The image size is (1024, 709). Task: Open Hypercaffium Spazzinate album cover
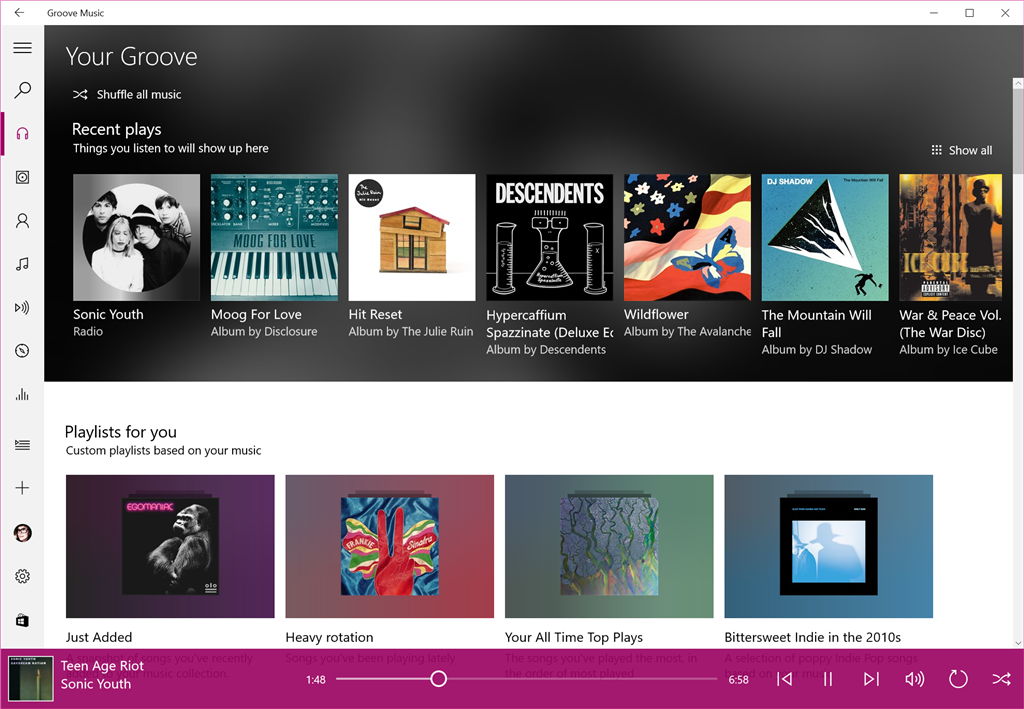[x=550, y=237]
